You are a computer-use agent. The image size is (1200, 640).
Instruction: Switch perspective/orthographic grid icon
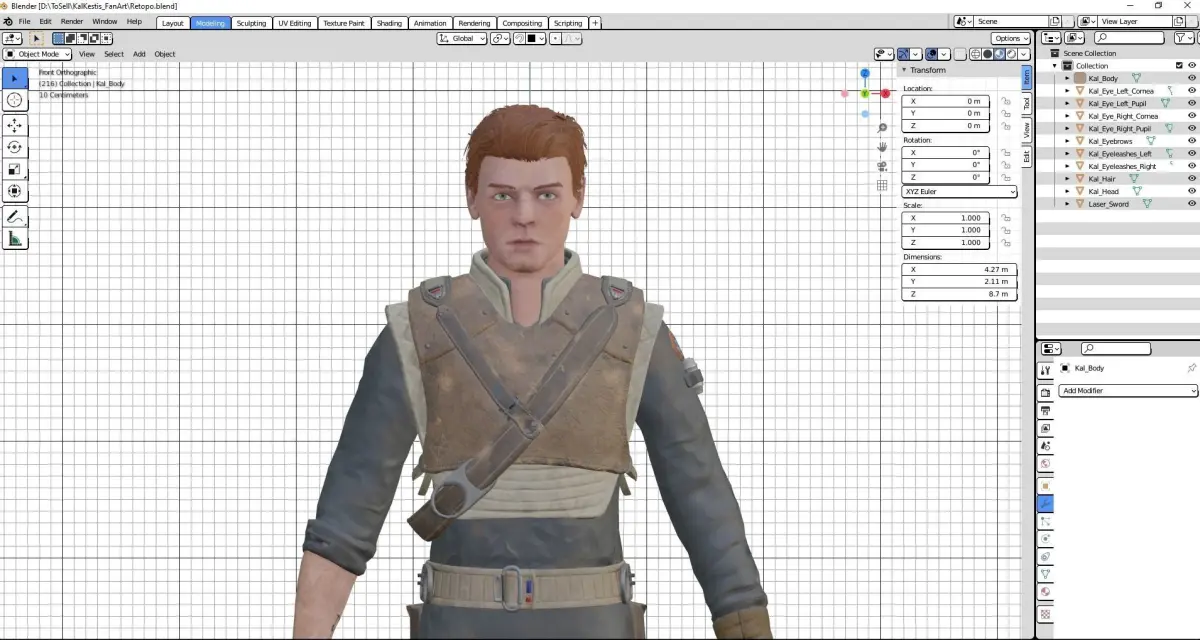882,185
